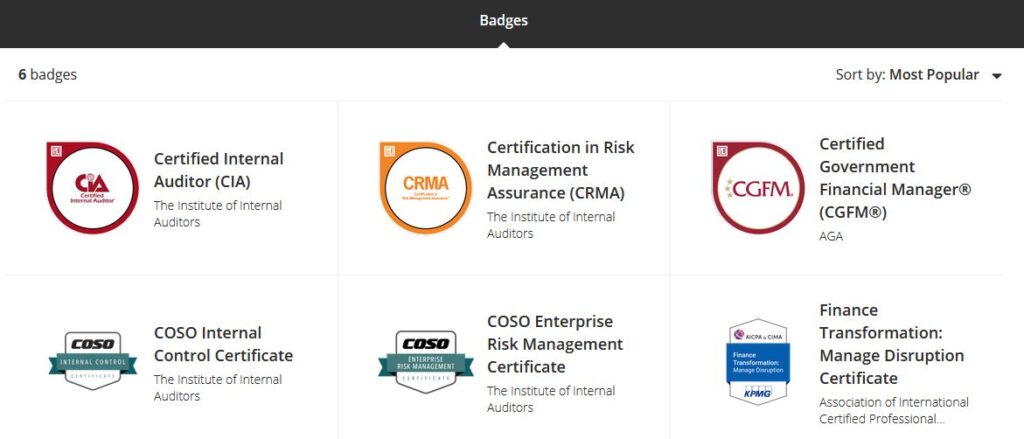Click issuer name under the CRMA title

[550, 225]
